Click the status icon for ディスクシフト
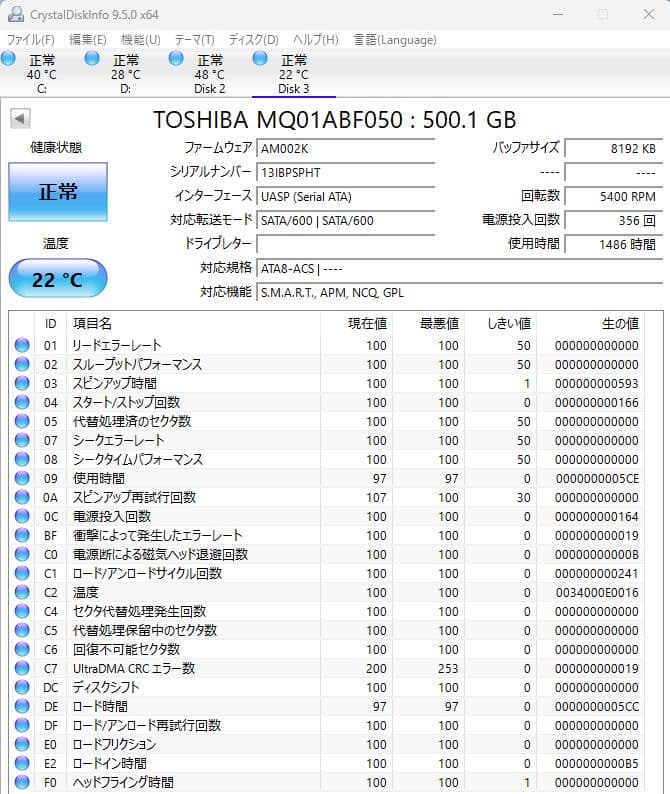 [22, 687]
